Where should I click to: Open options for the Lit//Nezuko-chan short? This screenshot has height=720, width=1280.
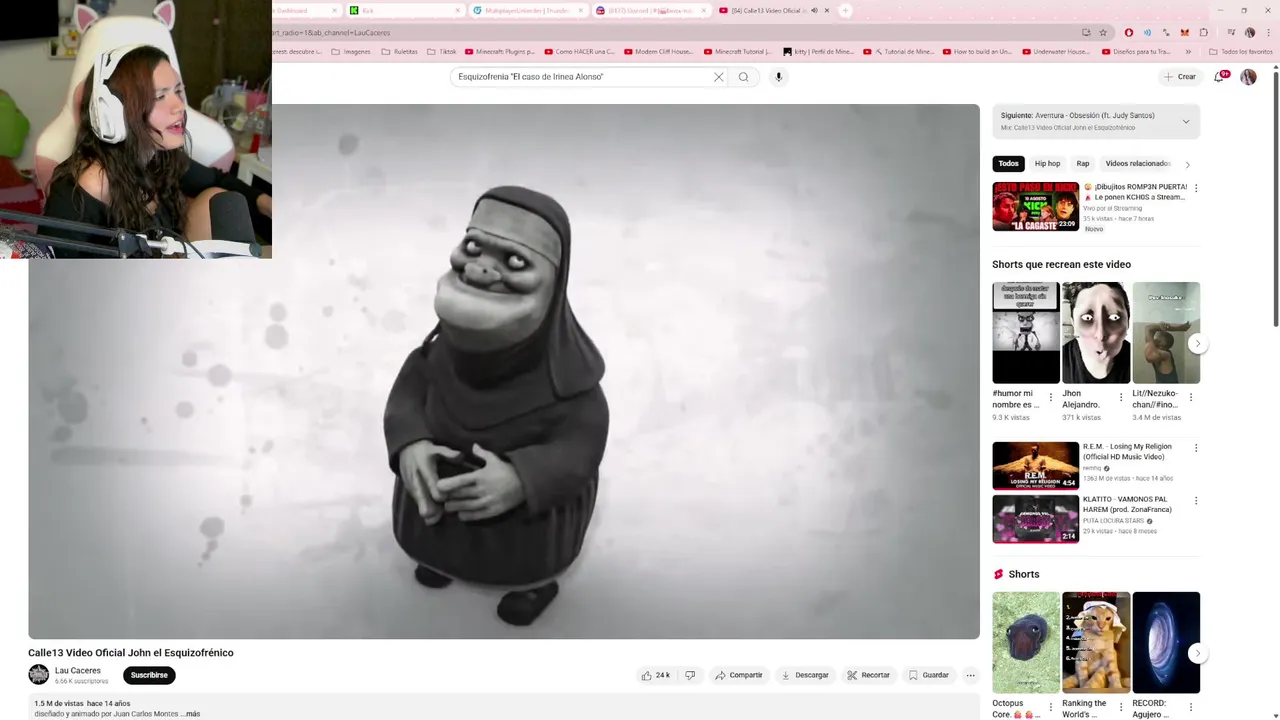click(1190, 397)
